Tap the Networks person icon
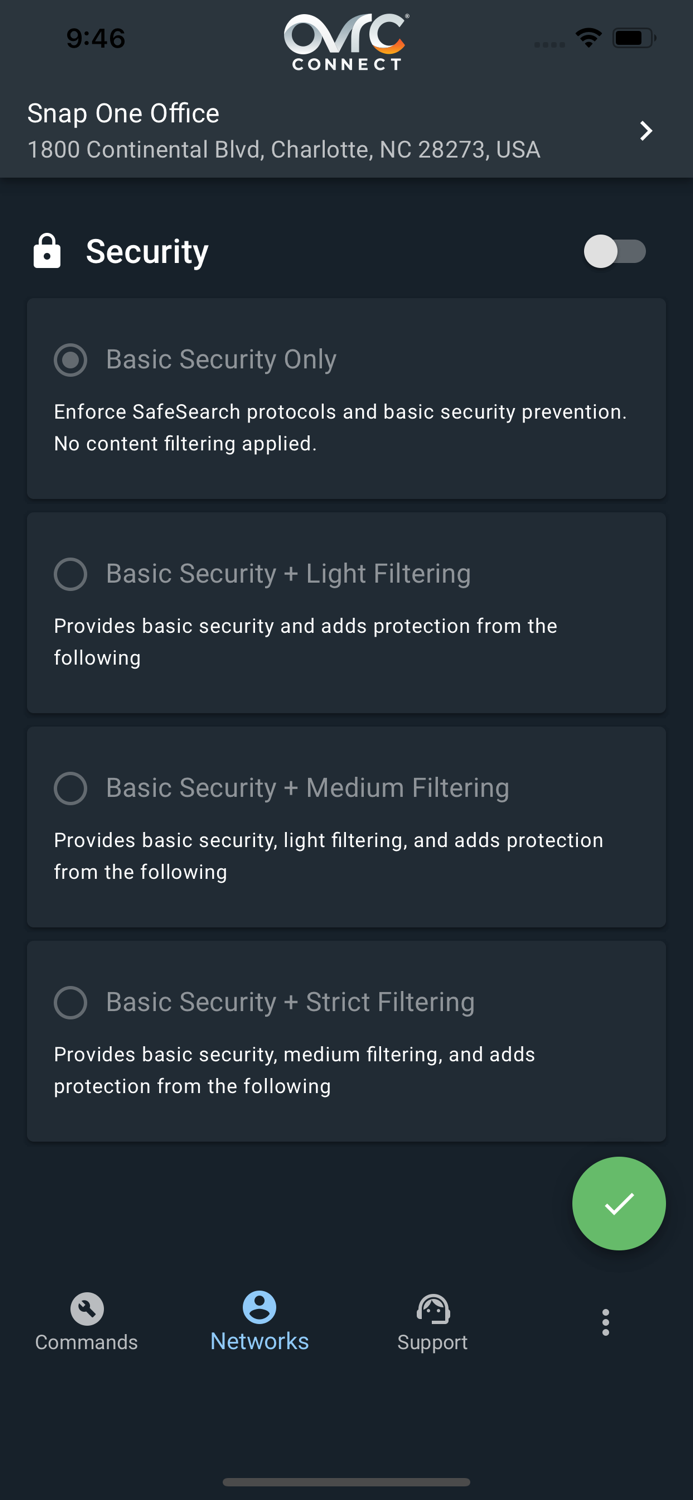Screen dimensions: 693x1500 (x=259, y=1305)
